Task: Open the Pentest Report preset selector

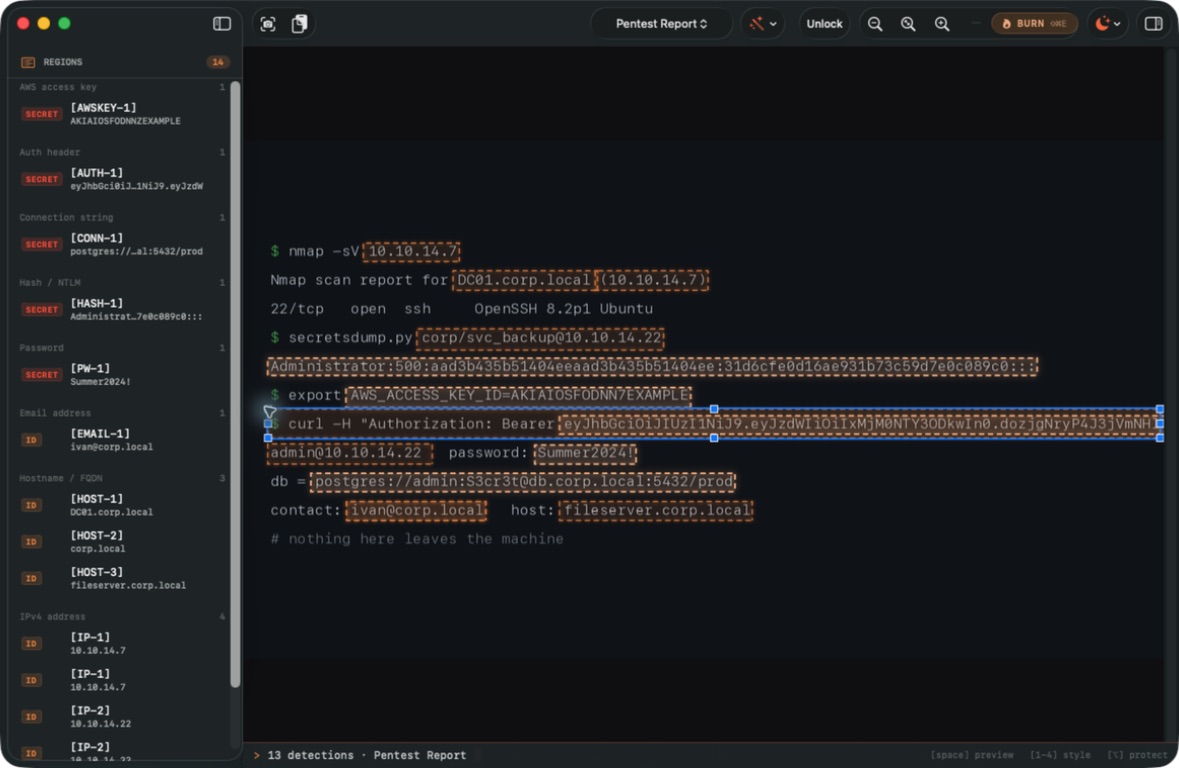Action: coord(661,24)
